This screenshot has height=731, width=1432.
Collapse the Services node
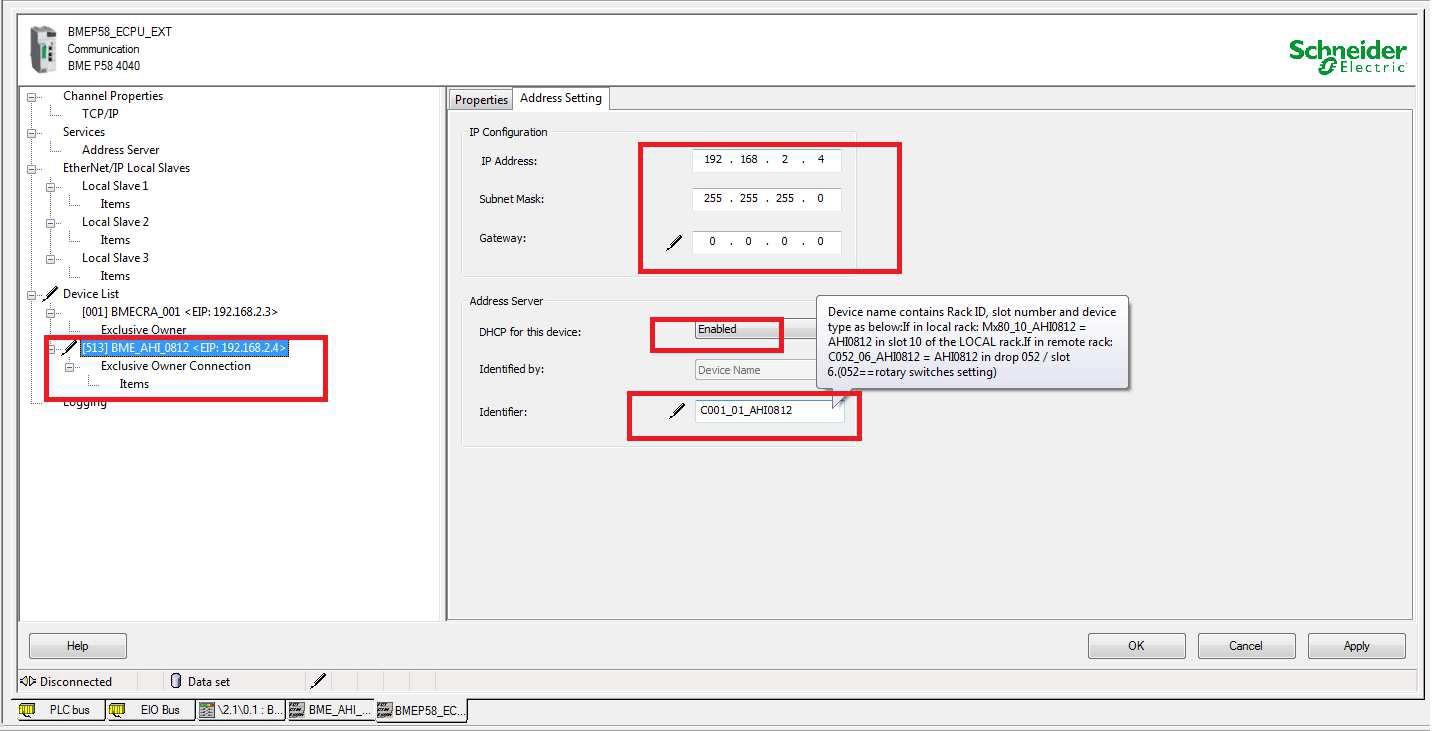32,133
